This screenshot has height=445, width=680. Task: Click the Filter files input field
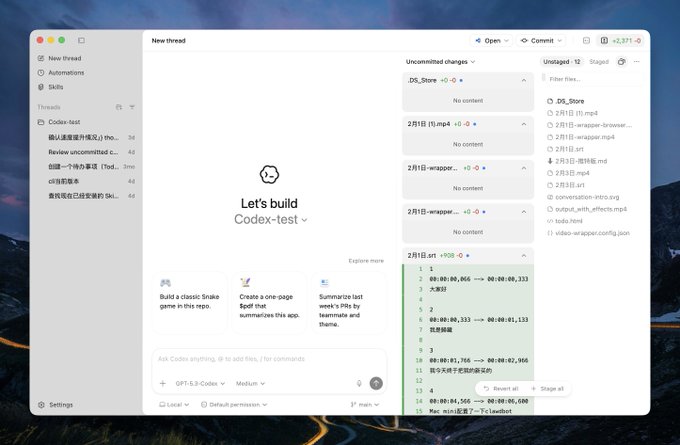[x=590, y=78]
